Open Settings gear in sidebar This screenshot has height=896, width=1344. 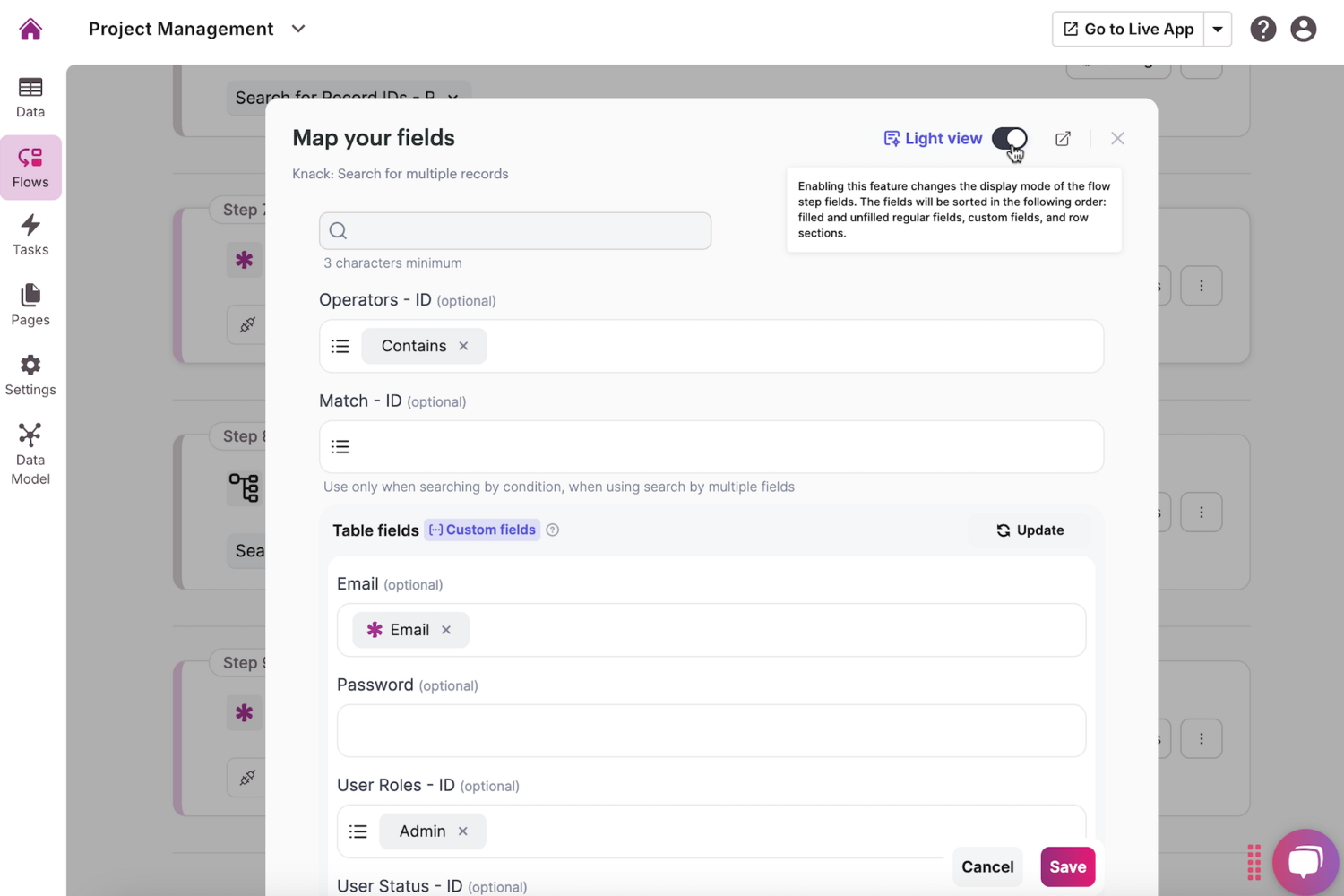point(30,375)
